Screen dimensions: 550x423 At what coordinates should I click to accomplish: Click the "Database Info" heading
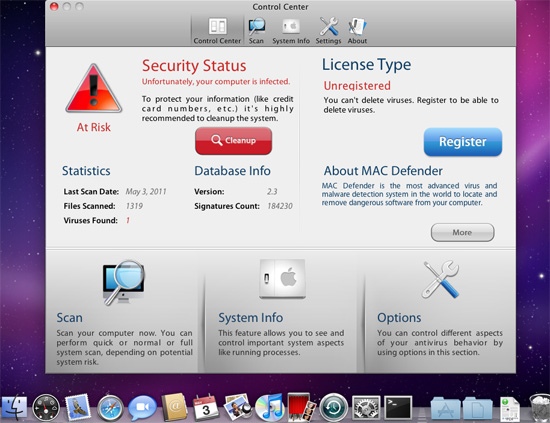coord(232,171)
